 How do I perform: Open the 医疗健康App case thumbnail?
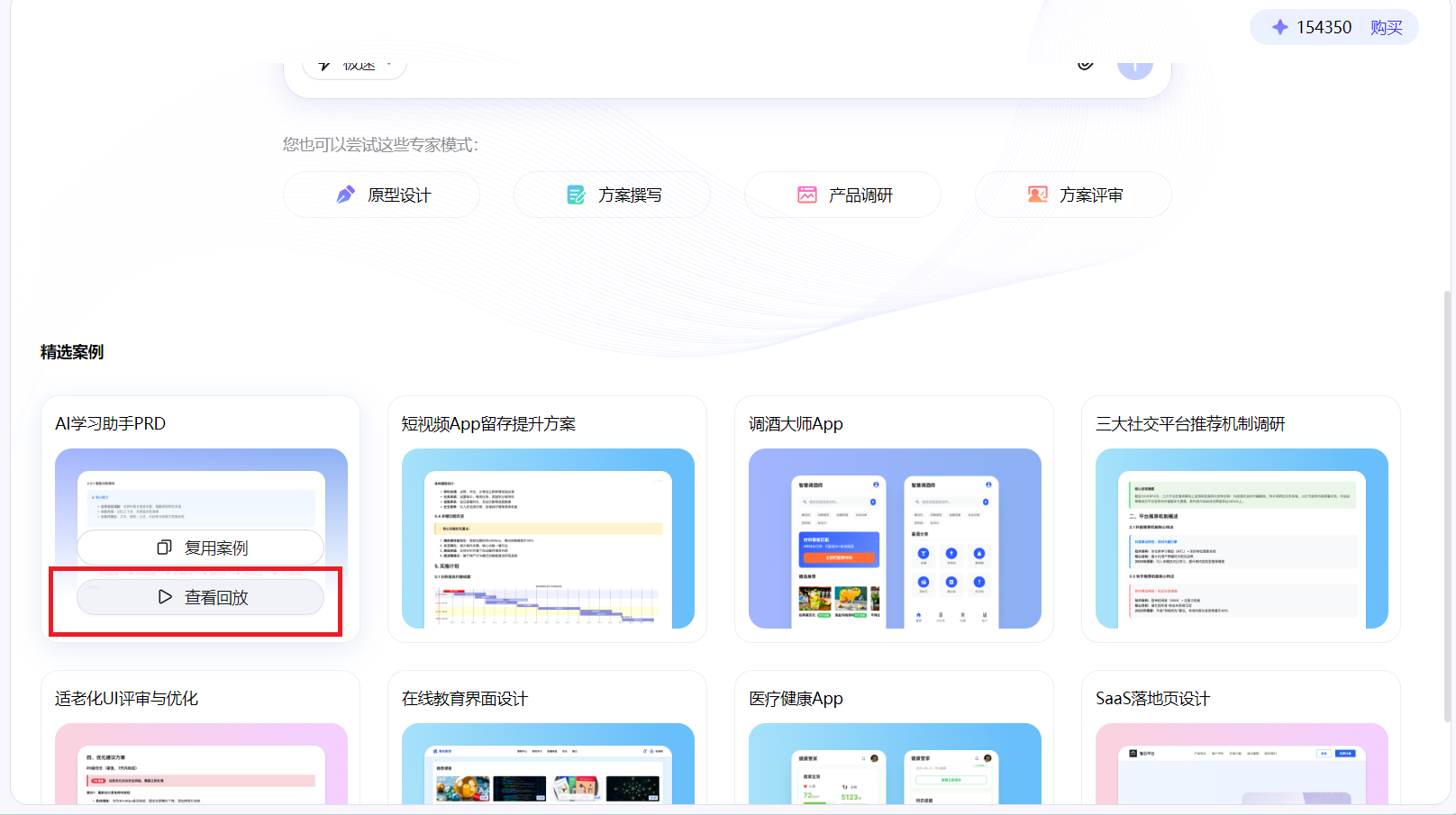[x=895, y=764]
